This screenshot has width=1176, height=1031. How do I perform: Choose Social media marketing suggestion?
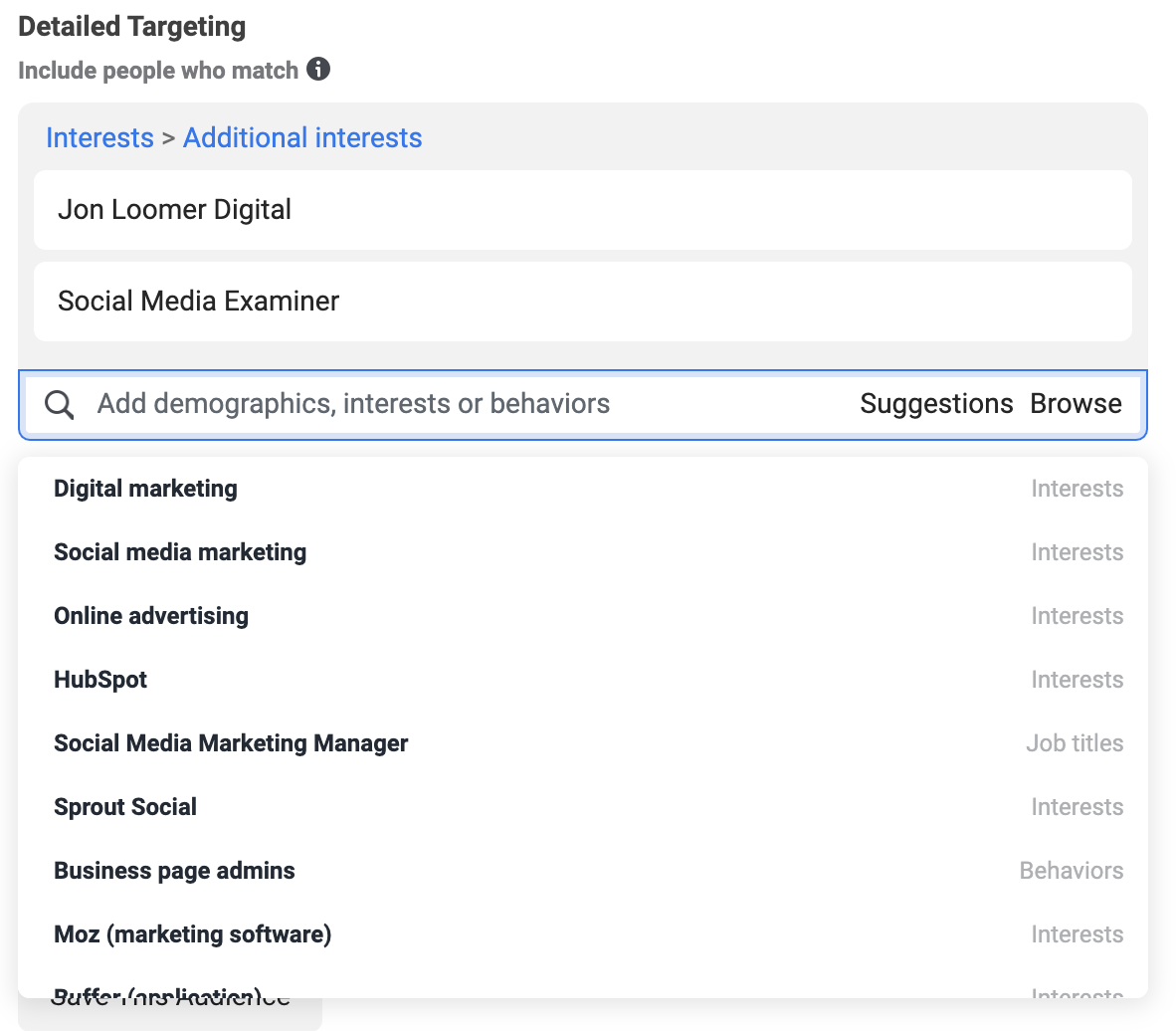click(583, 552)
